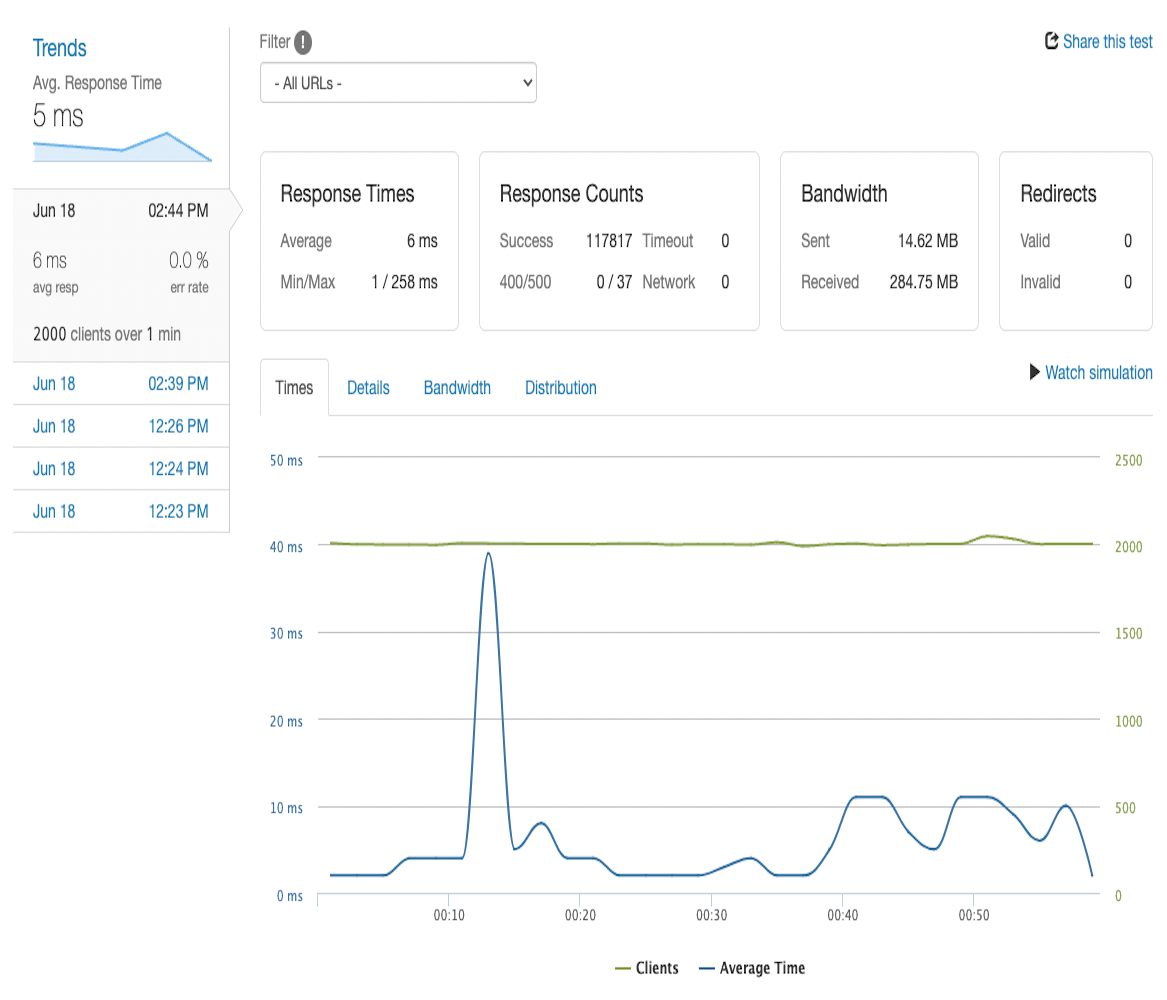Viewport: 1167px width, 1000px height.
Task: Select the Times tab
Action: point(294,388)
